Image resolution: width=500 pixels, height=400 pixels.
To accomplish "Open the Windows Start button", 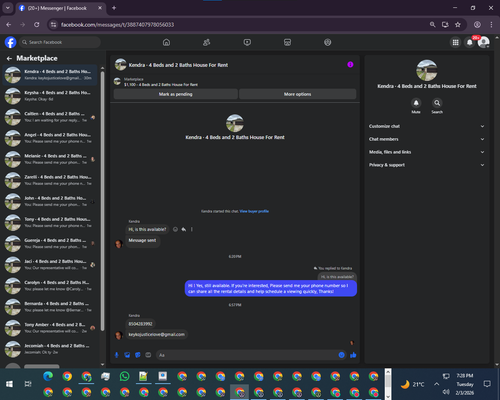I will (x=9, y=384).
